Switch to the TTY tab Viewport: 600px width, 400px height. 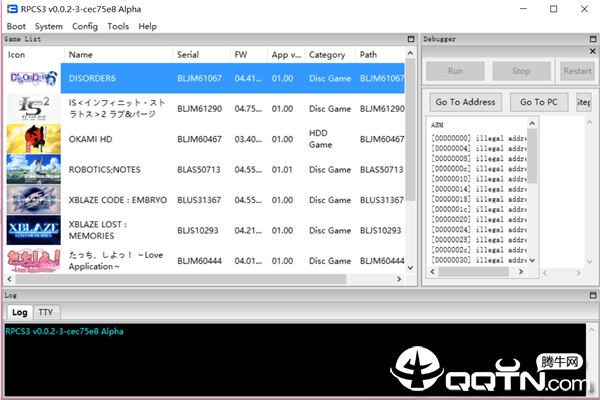click(x=46, y=312)
